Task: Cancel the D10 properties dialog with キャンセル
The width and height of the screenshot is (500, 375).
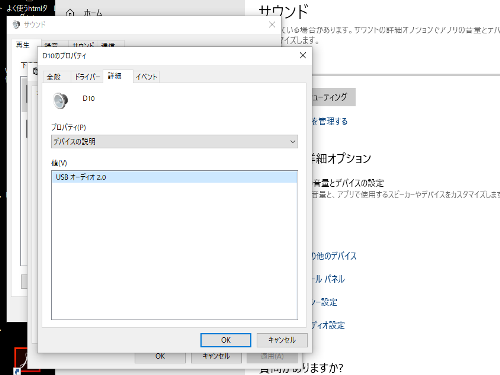Action: (x=282, y=340)
